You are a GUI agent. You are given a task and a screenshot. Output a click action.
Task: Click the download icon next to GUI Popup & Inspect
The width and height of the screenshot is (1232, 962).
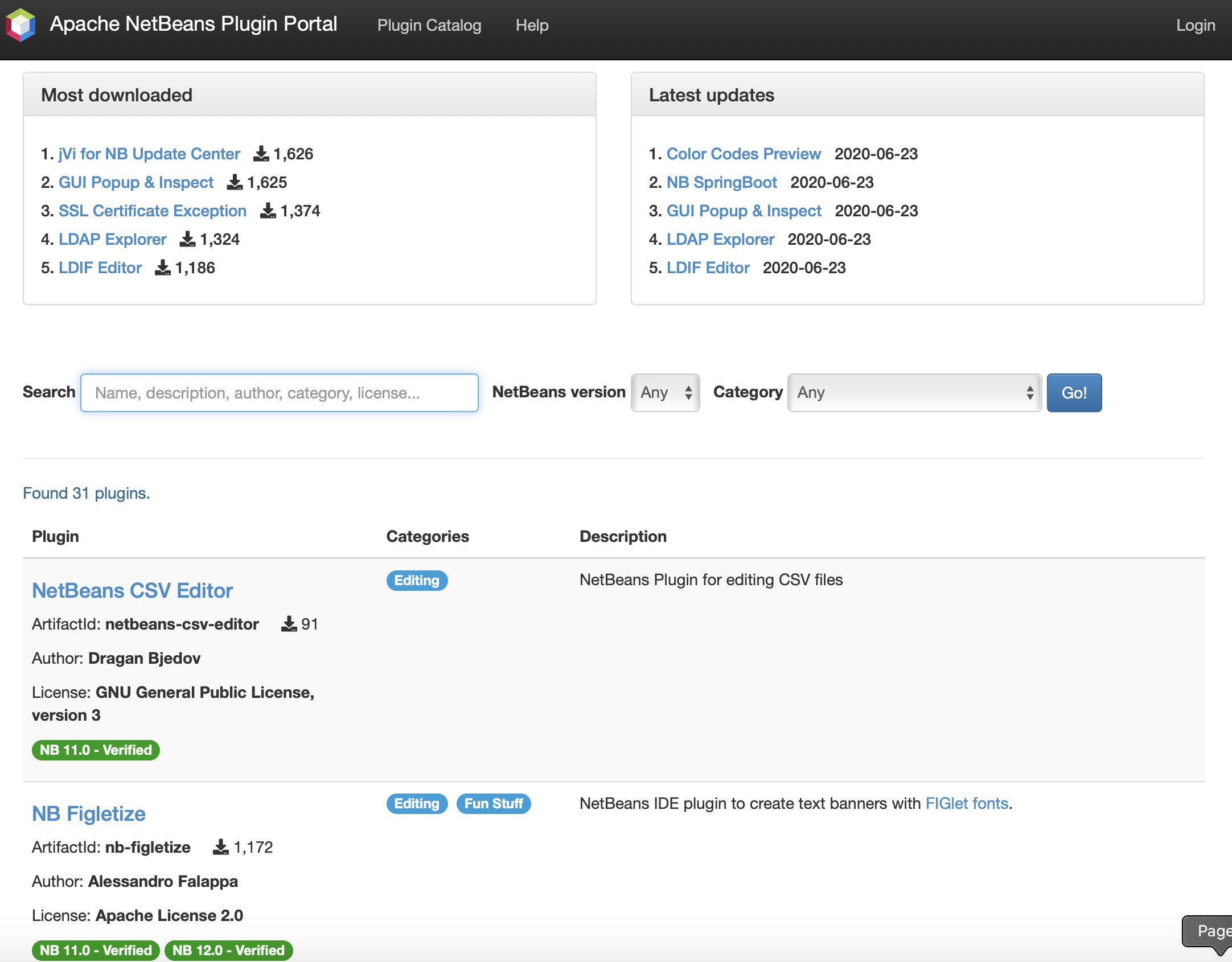pos(234,182)
